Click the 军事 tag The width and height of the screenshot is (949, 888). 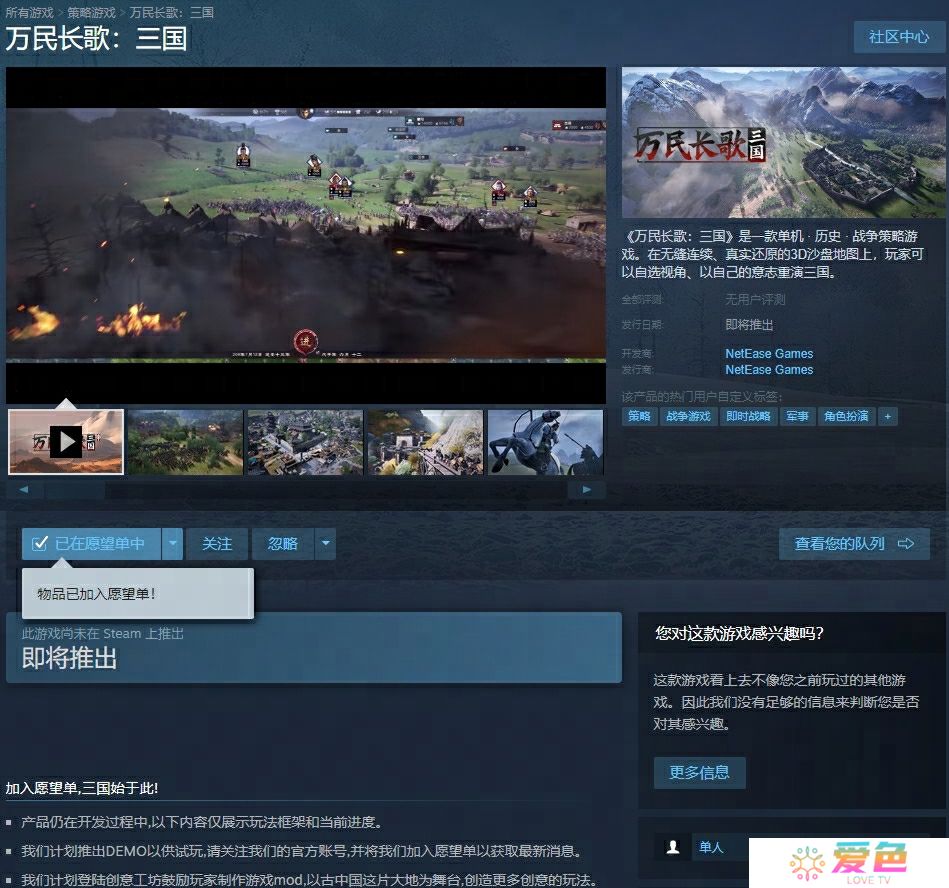tap(797, 416)
